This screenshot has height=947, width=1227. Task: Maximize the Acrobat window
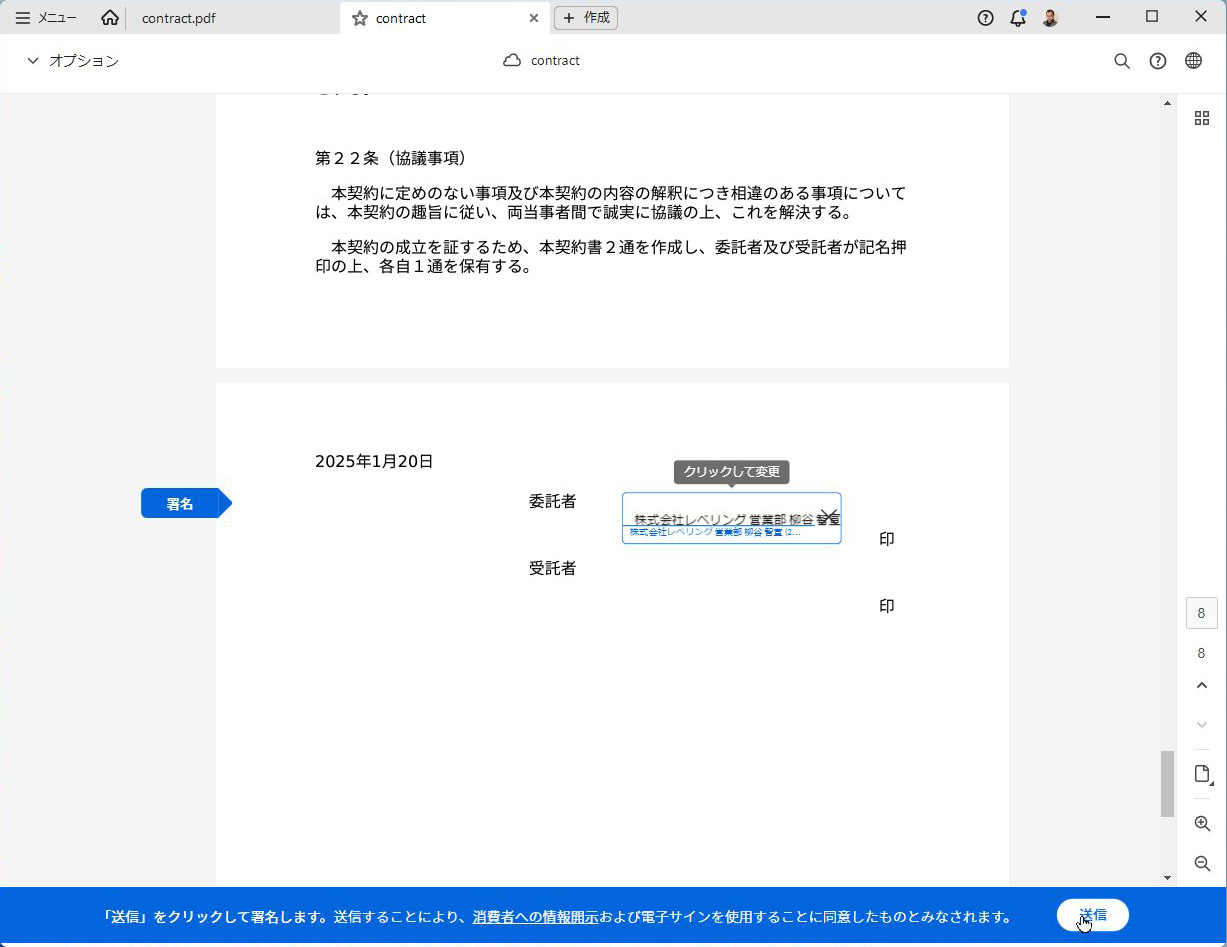click(1152, 17)
